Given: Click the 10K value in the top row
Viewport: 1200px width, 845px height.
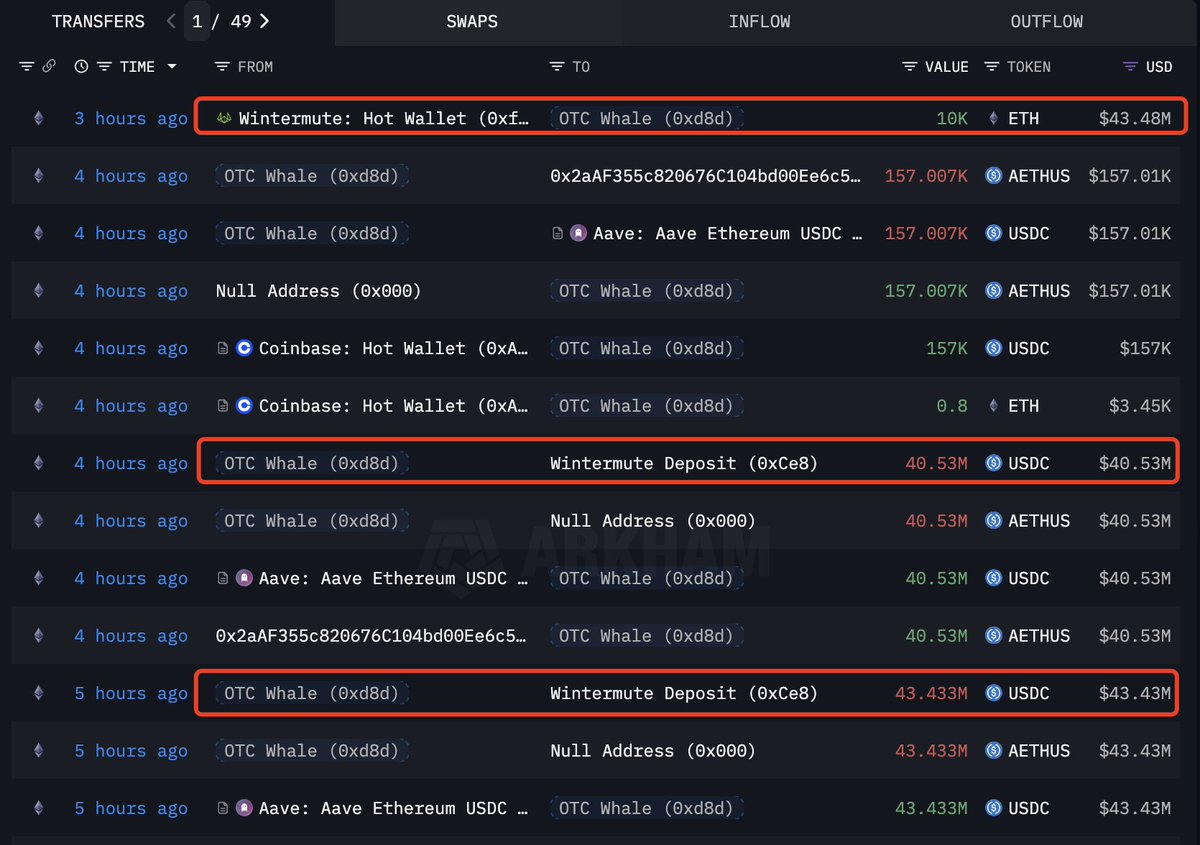Looking at the screenshot, I should click(952, 118).
